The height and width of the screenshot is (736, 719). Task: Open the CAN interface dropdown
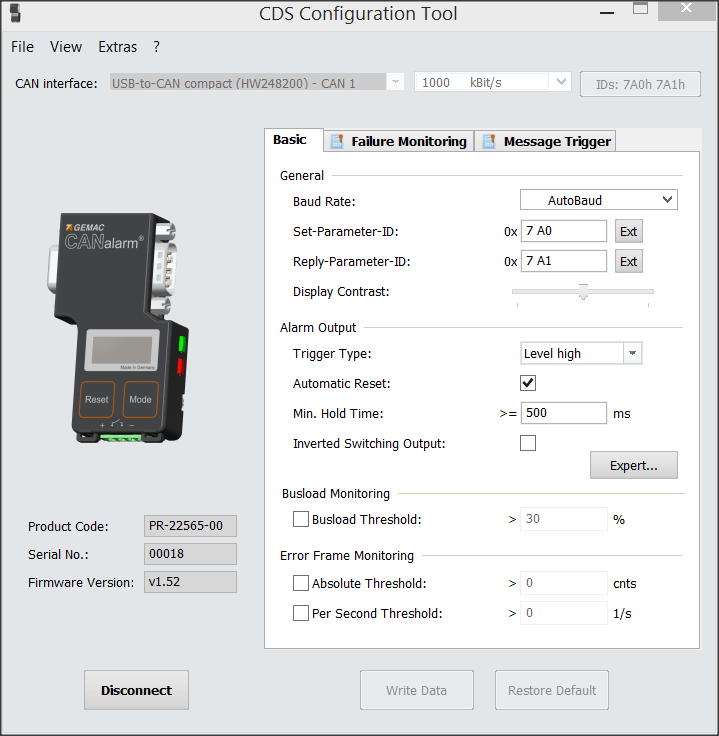tap(396, 83)
